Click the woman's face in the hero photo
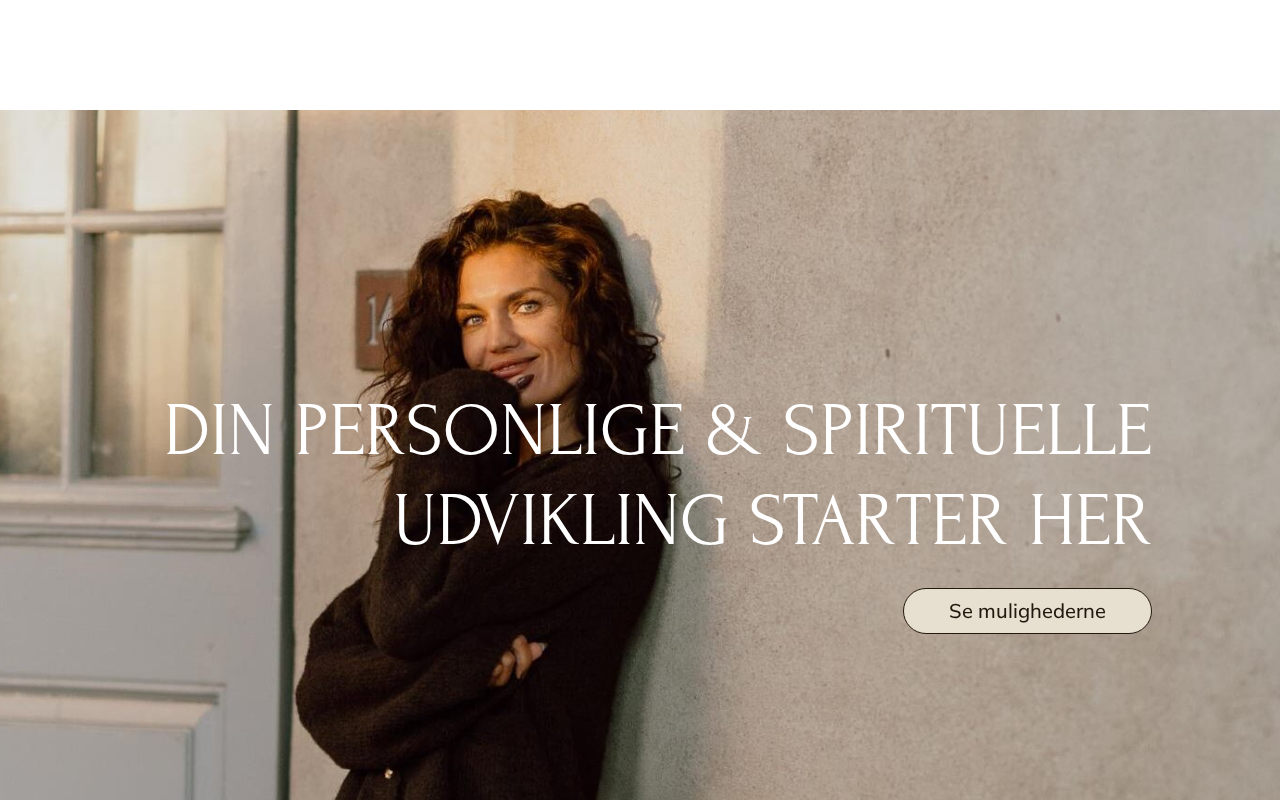Image resolution: width=1280 pixels, height=800 pixels. click(x=515, y=322)
